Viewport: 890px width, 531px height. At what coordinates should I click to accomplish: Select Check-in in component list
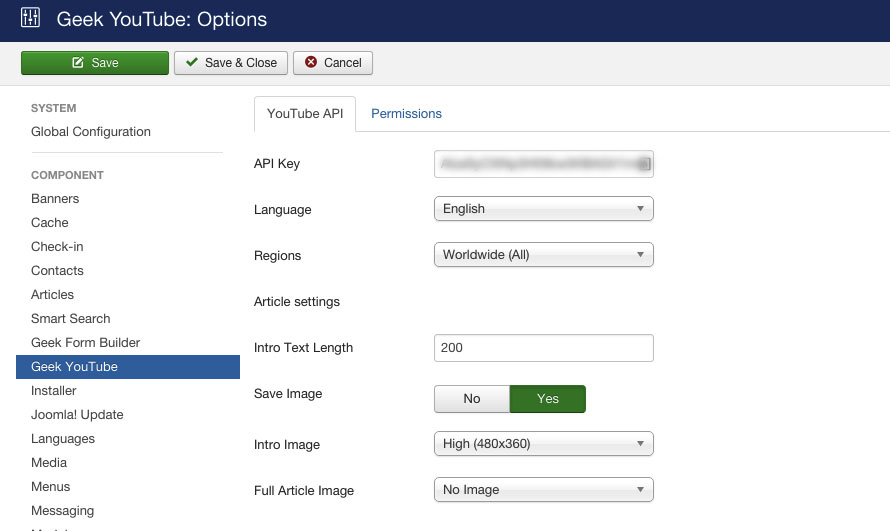click(57, 246)
